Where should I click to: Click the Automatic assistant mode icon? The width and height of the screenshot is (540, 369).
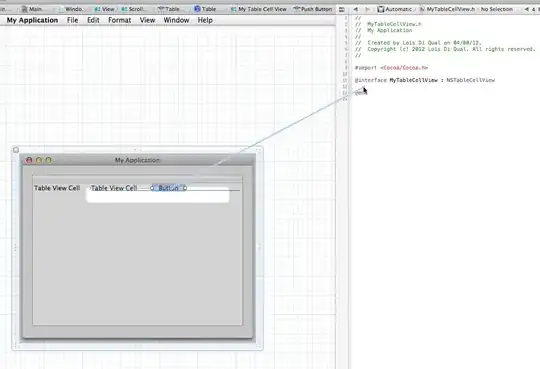tap(381, 9)
